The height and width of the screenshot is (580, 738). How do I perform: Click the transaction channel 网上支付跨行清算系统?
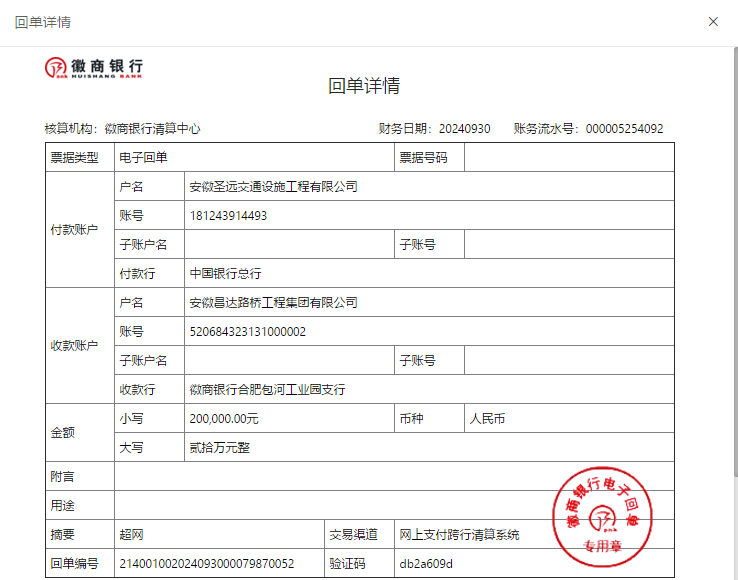point(459,535)
